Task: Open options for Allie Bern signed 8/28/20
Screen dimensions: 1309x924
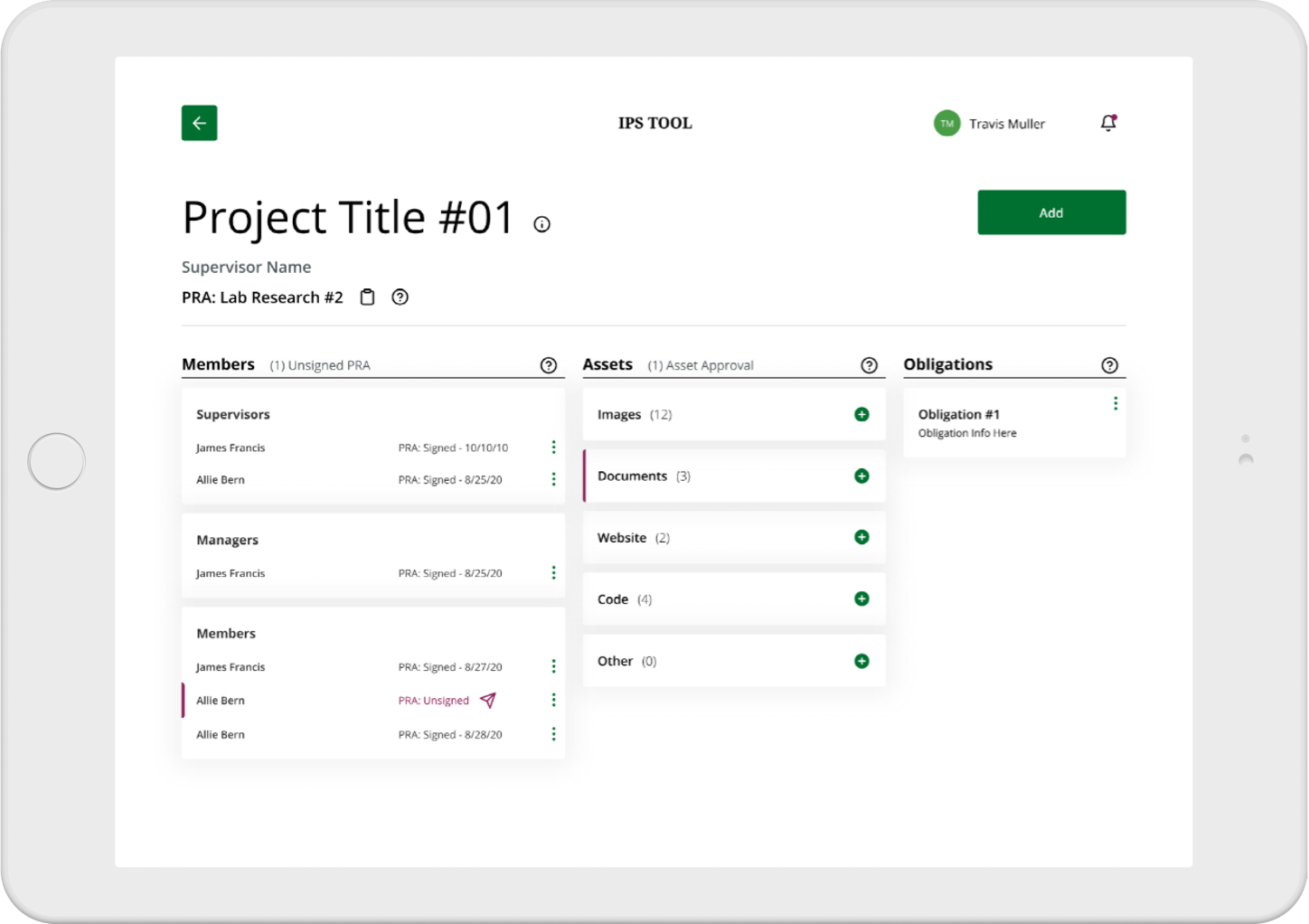Action: point(553,734)
